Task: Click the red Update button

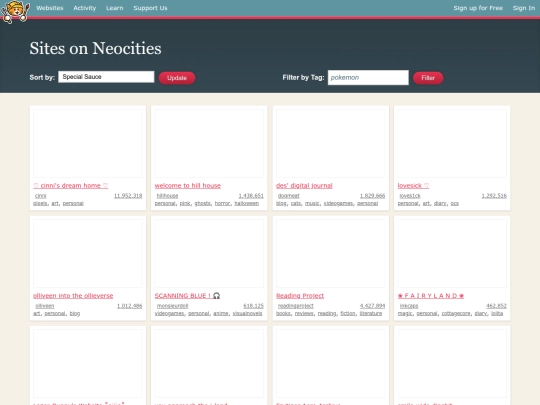Action: point(177,78)
